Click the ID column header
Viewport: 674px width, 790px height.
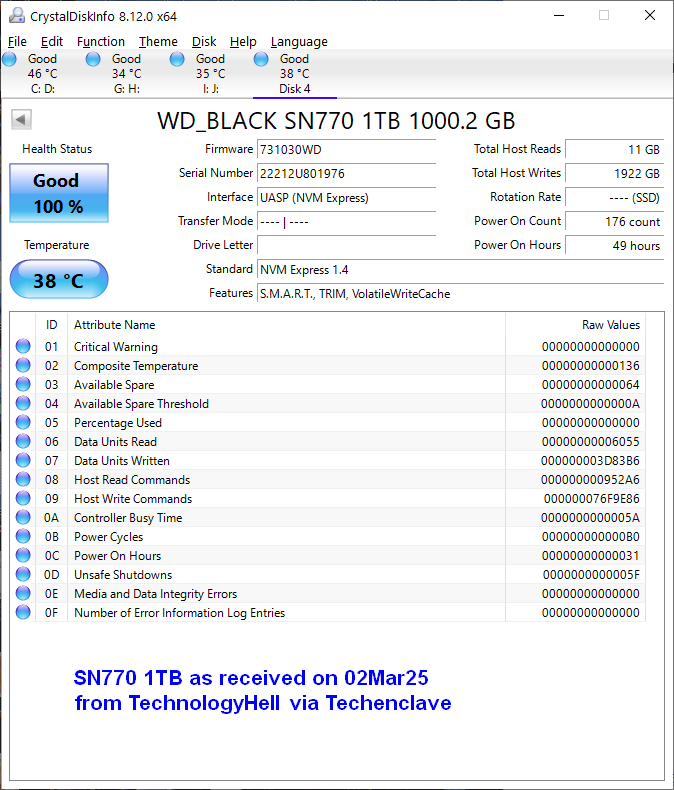click(51, 325)
